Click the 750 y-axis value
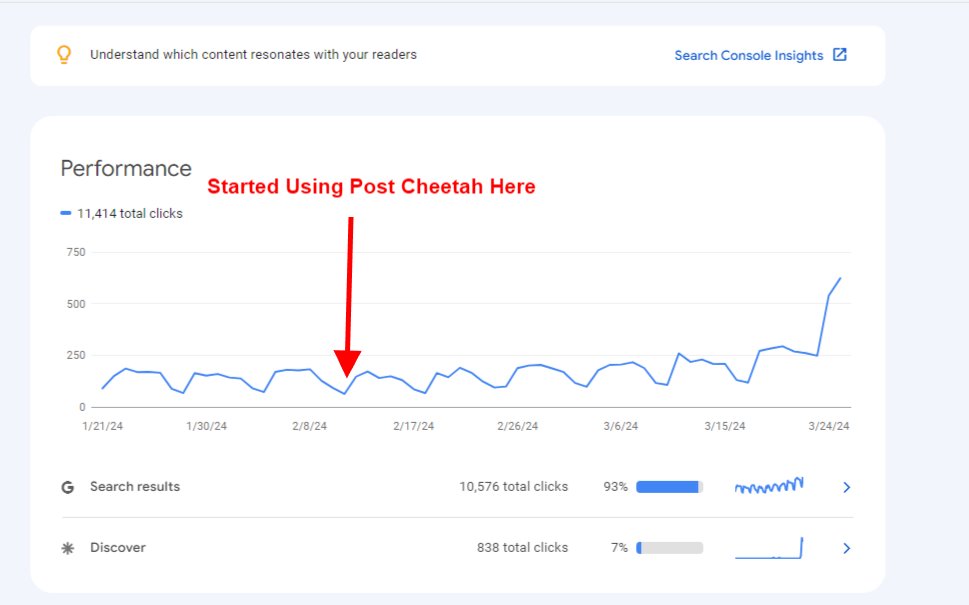This screenshot has width=969, height=605. click(x=76, y=252)
